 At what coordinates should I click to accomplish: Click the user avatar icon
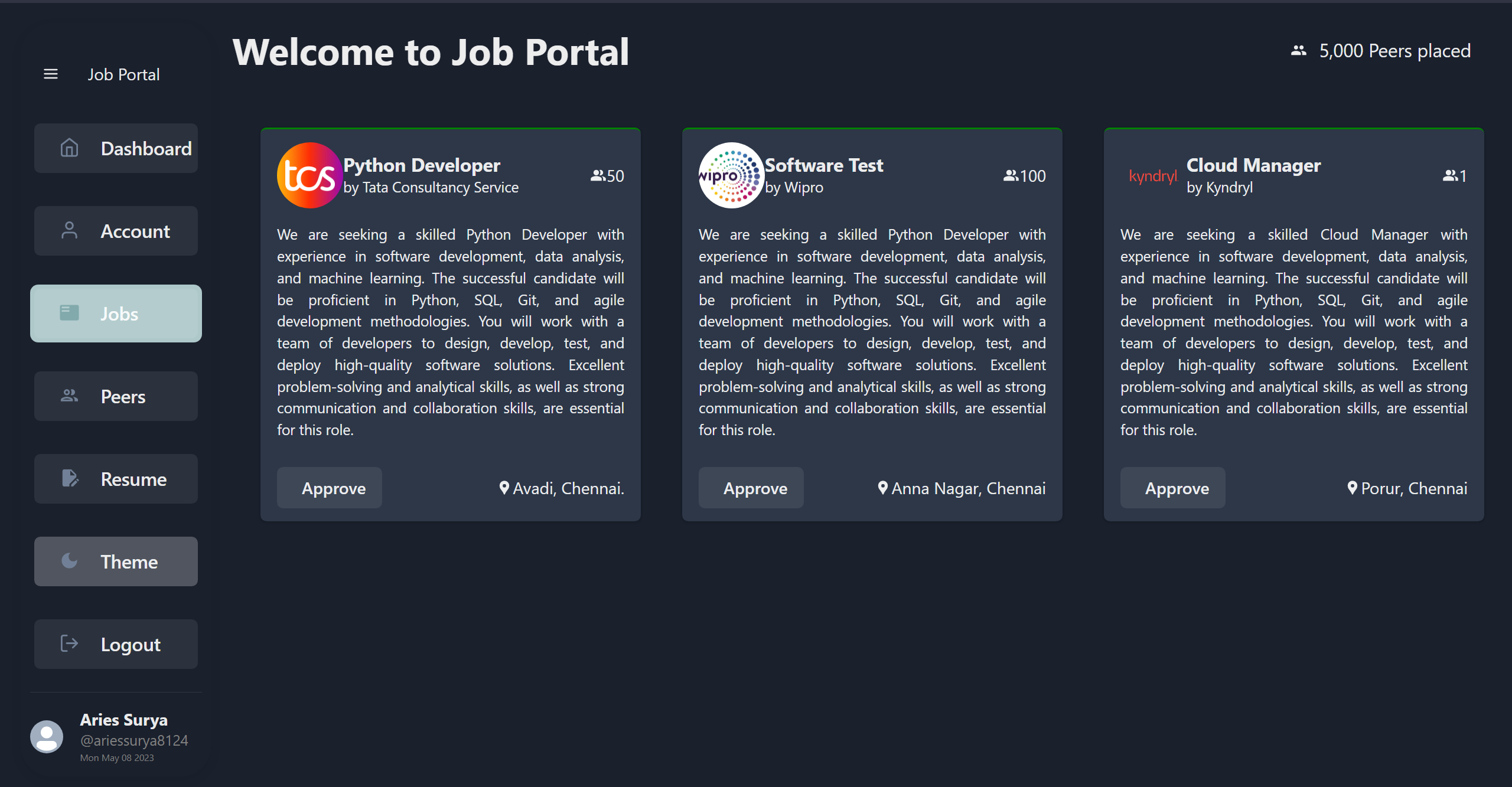tap(47, 736)
